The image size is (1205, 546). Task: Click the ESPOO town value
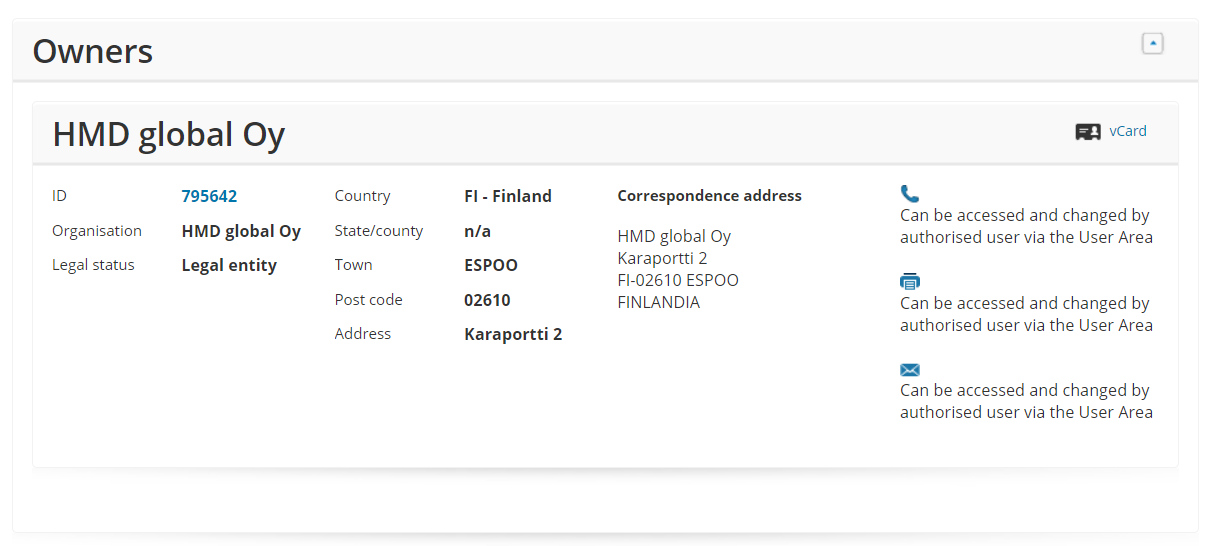pyautogui.click(x=491, y=265)
